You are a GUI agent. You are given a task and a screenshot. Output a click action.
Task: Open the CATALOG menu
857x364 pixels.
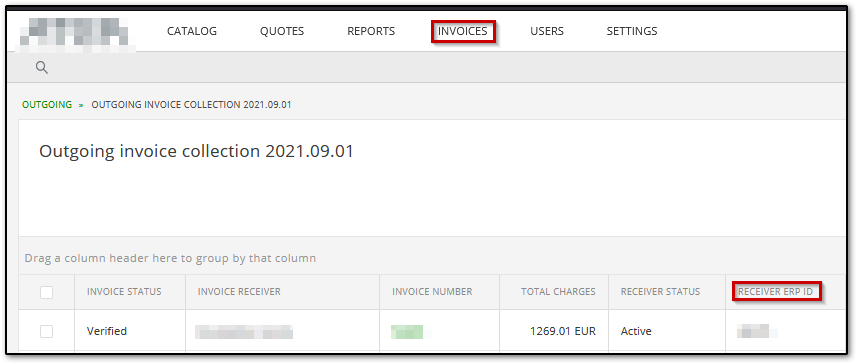(192, 31)
